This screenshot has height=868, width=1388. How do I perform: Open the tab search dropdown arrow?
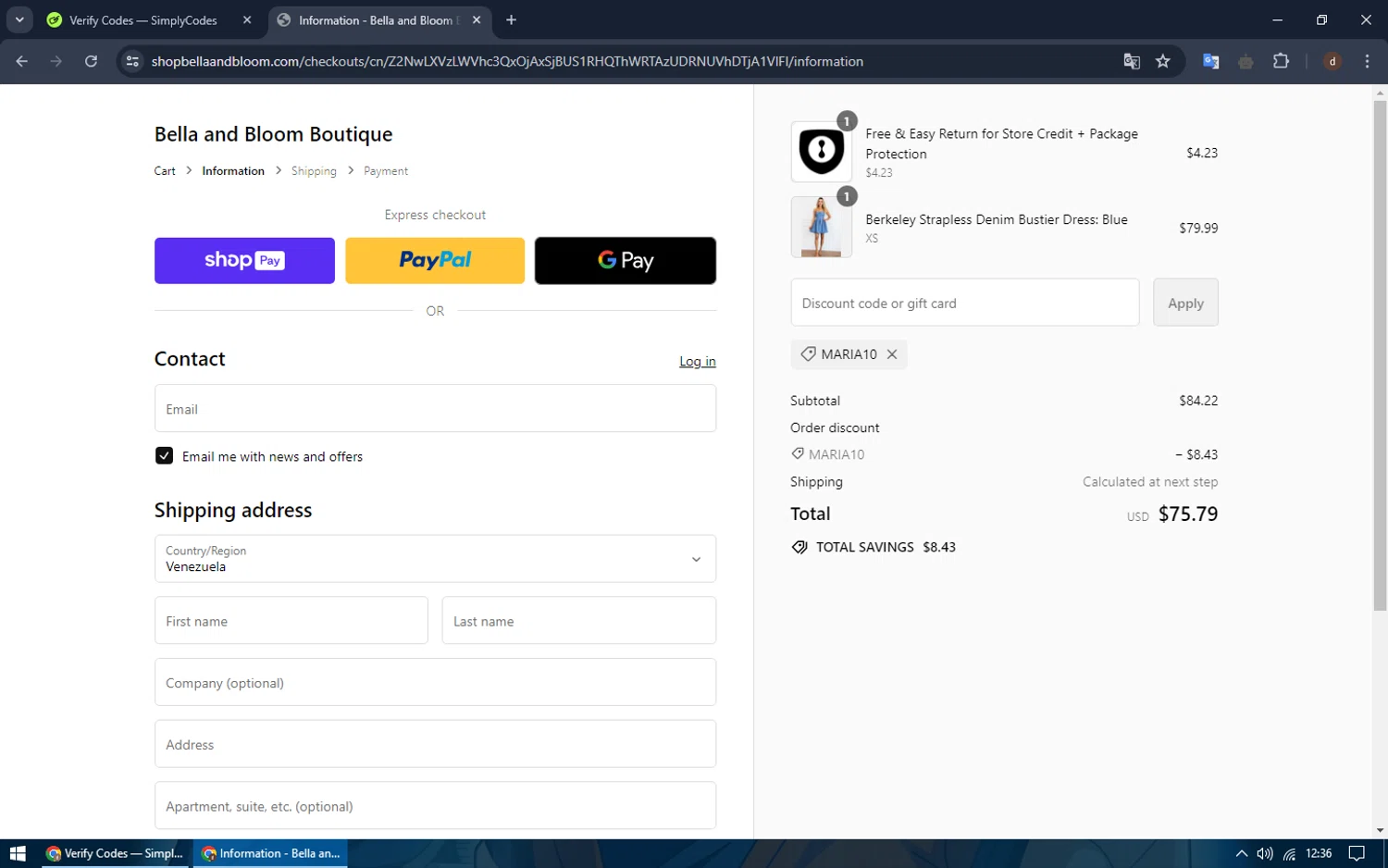point(19,19)
